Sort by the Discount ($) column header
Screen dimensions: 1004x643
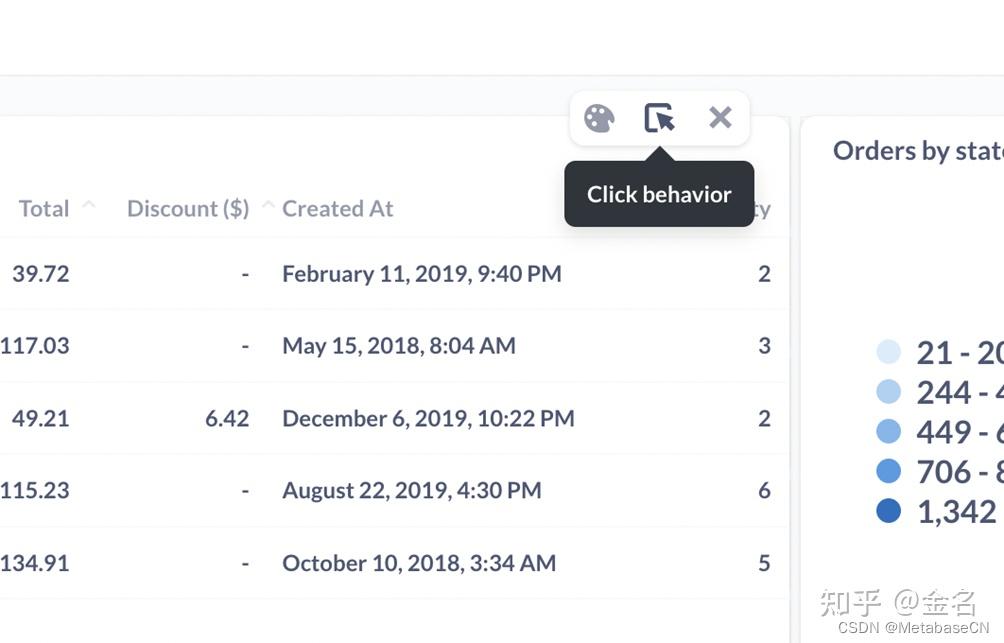[188, 209]
